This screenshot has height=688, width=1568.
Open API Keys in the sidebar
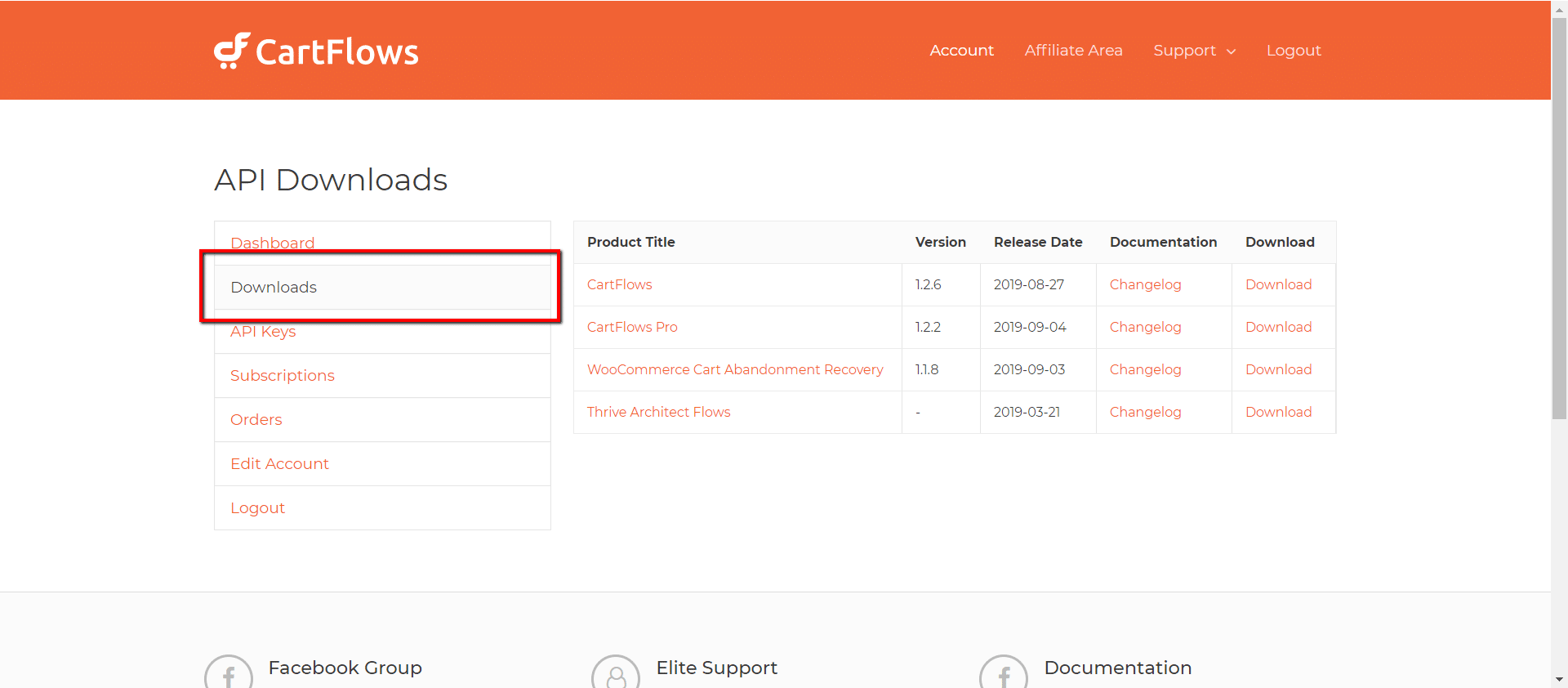pyautogui.click(x=263, y=332)
